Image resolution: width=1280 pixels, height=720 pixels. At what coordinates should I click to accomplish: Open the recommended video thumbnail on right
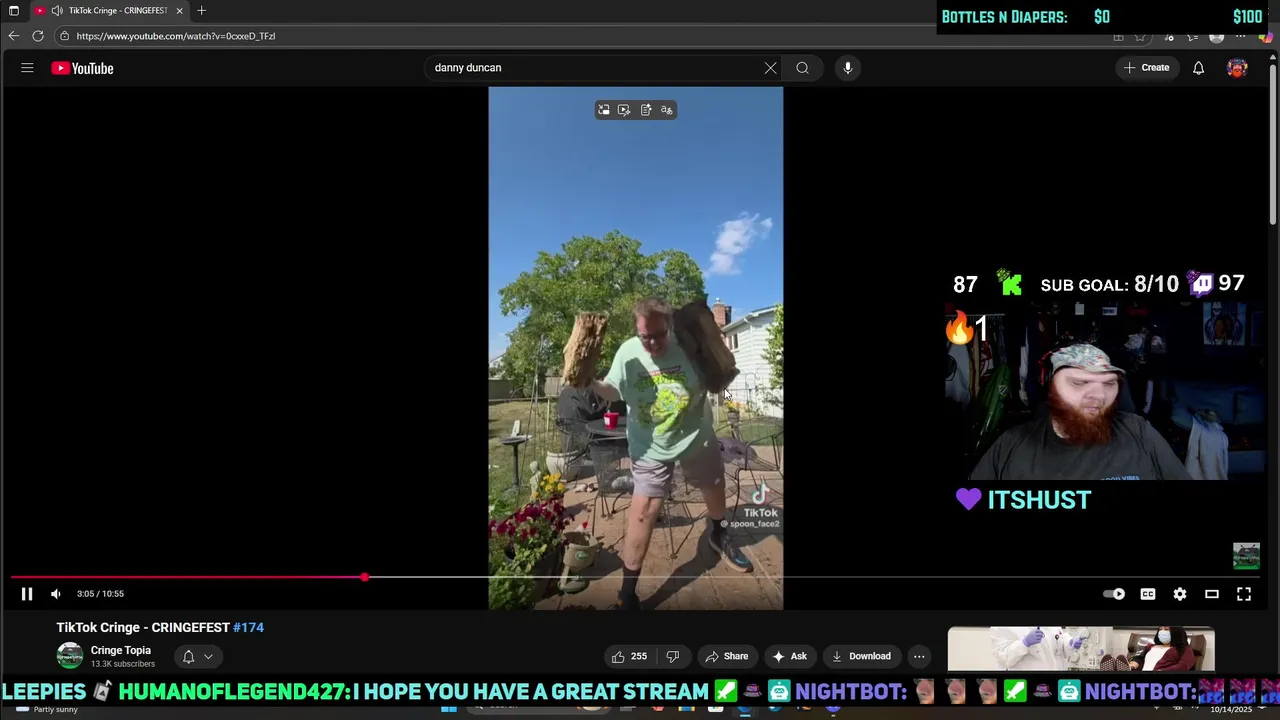tap(1081, 649)
